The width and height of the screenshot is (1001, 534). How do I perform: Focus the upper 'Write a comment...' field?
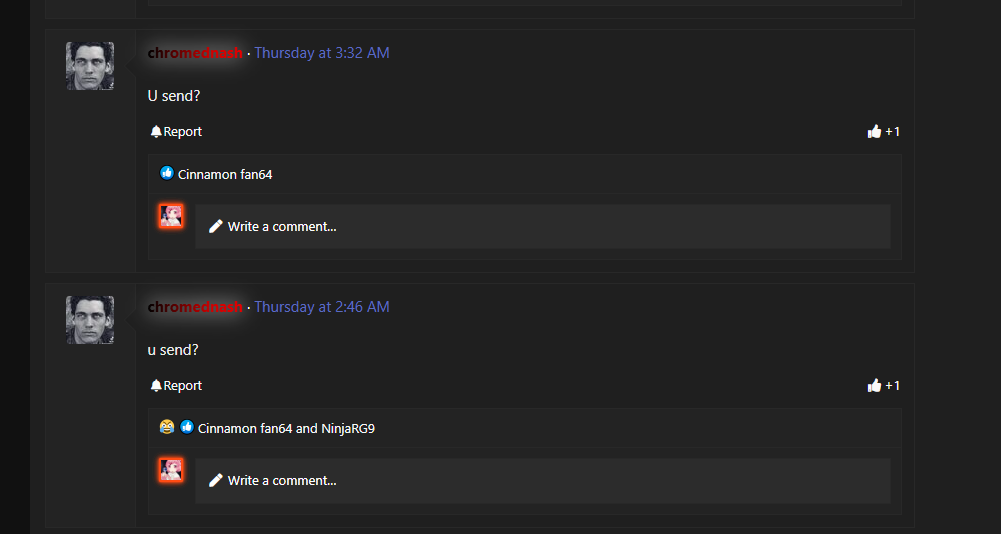point(543,226)
